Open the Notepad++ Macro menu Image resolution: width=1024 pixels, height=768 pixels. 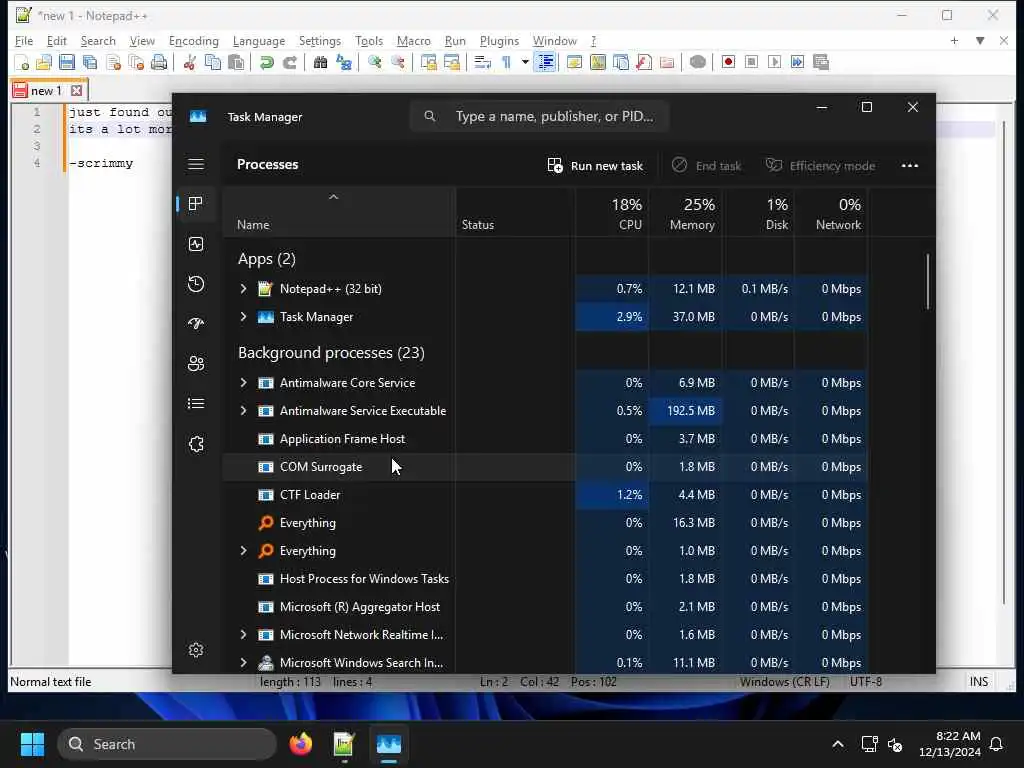click(413, 40)
